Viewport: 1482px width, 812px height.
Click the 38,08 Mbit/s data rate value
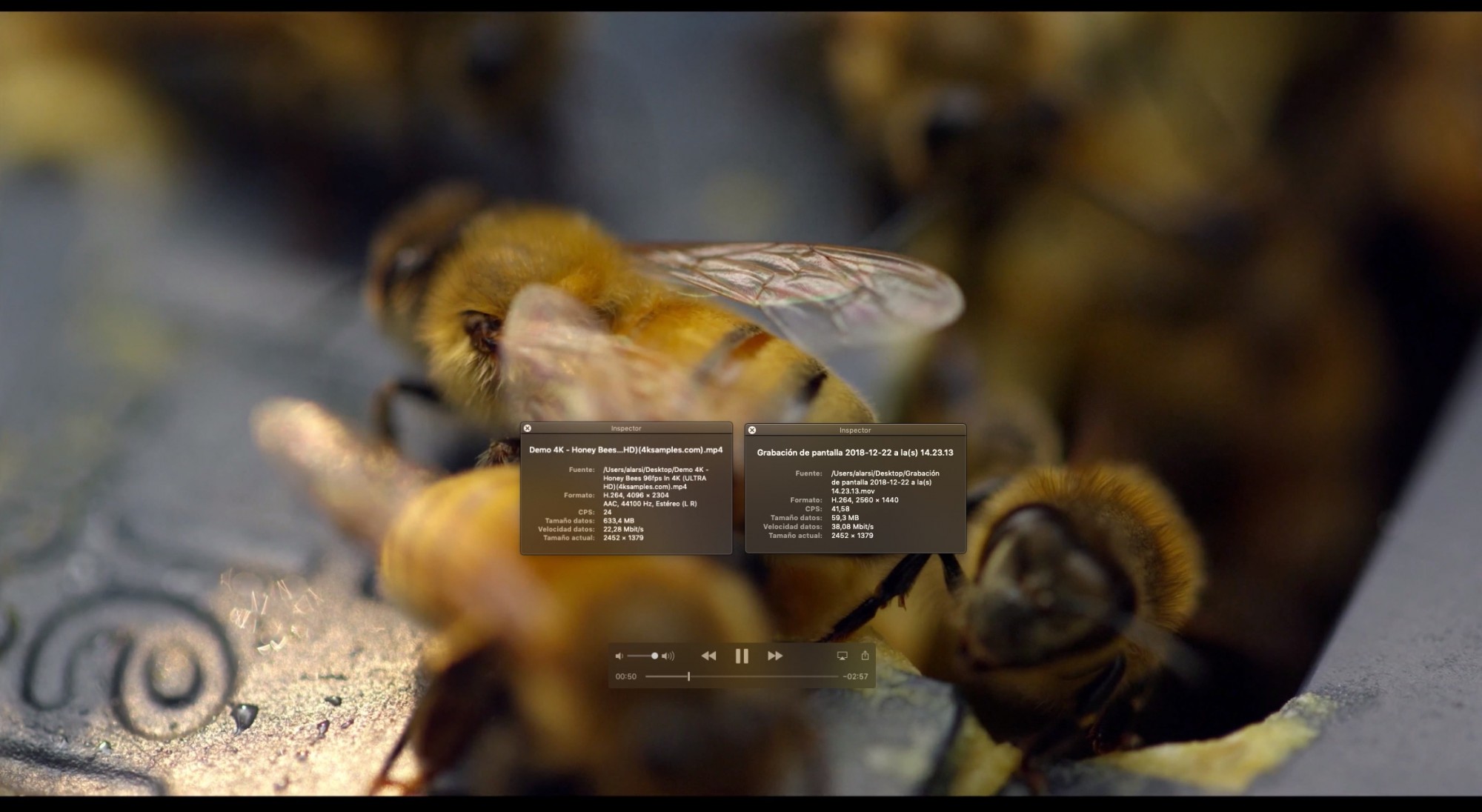pos(852,527)
